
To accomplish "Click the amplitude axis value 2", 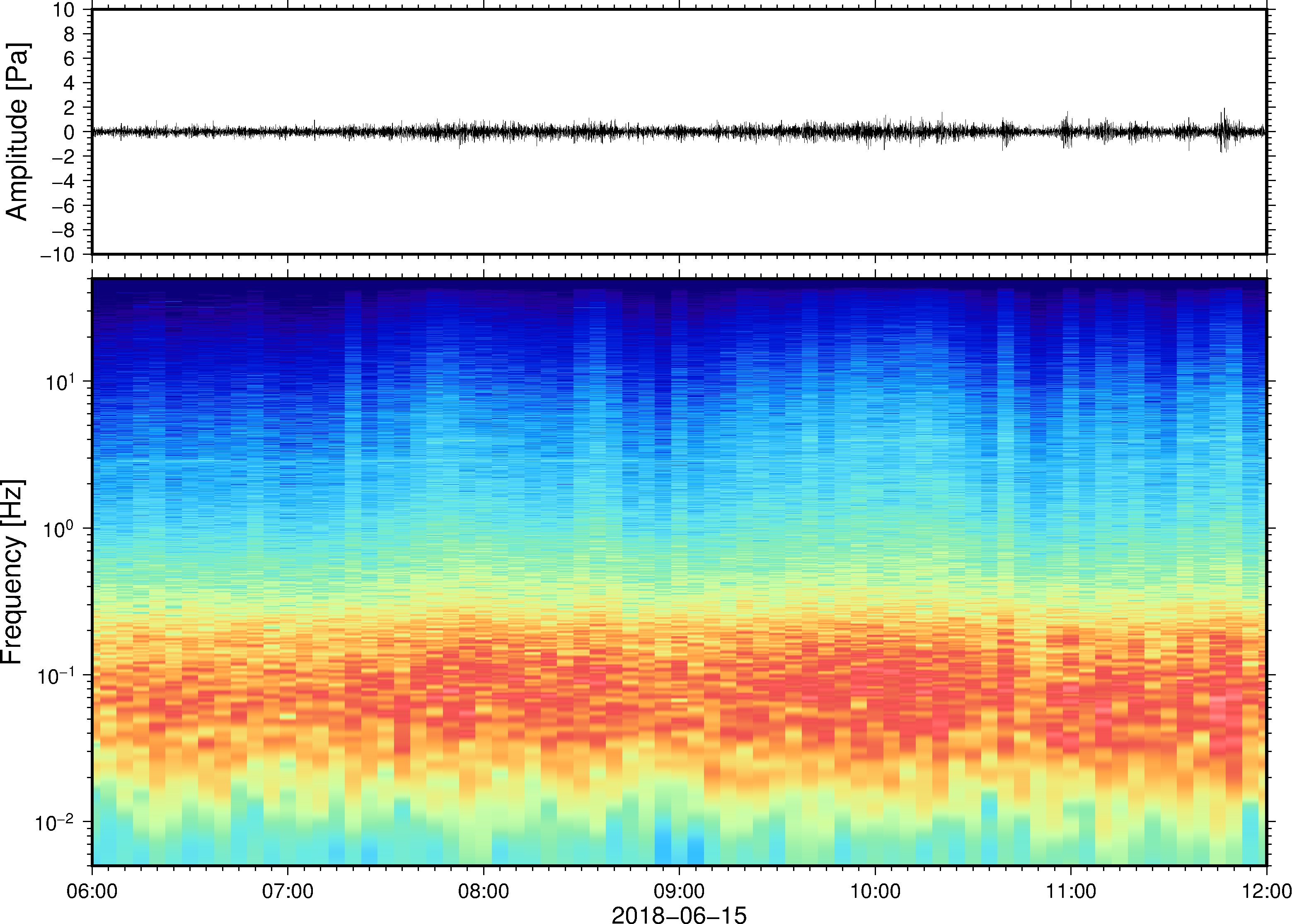I will coord(70,108).
